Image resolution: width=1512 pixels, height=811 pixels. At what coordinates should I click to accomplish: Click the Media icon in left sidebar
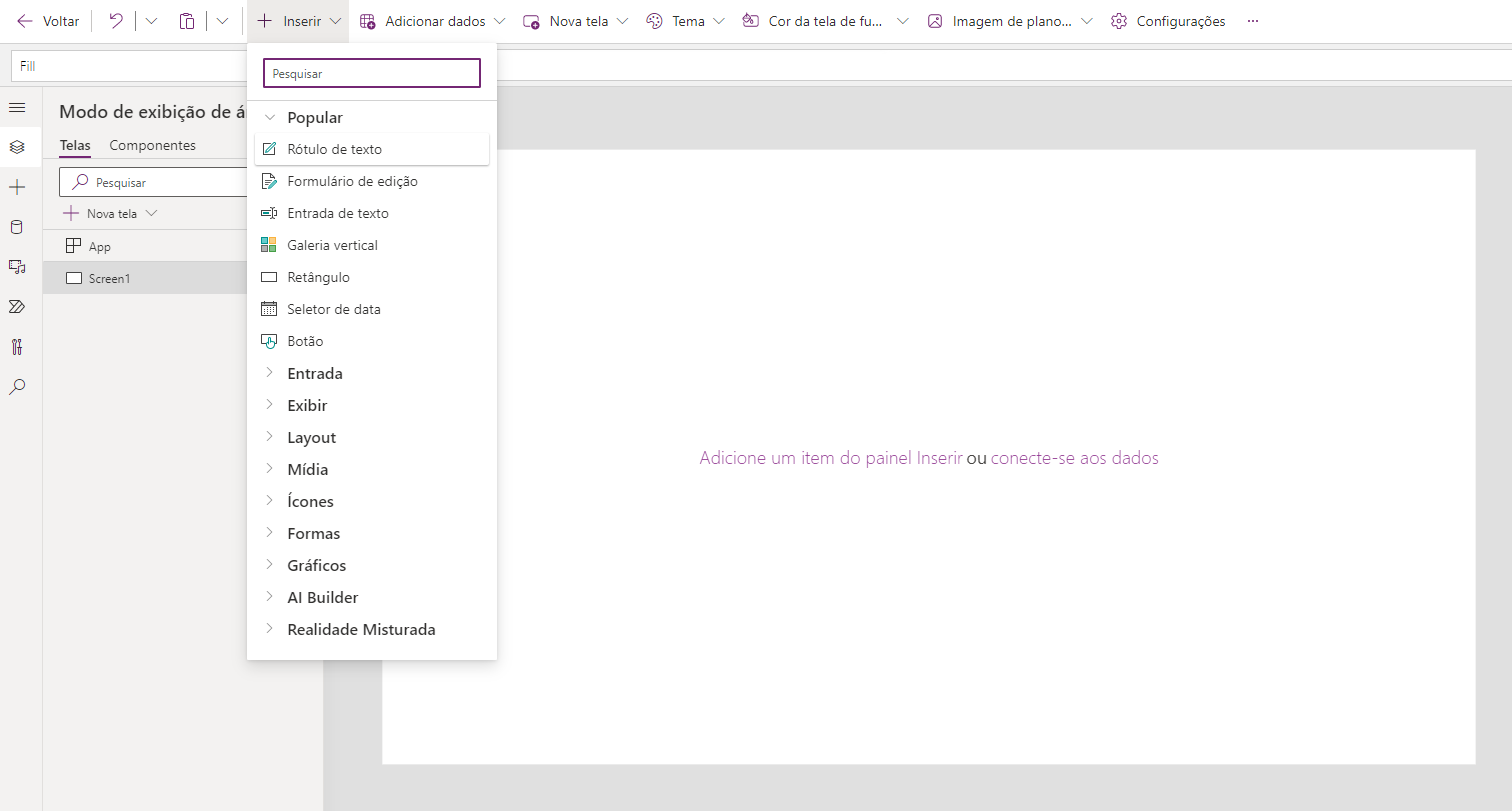pos(17,267)
